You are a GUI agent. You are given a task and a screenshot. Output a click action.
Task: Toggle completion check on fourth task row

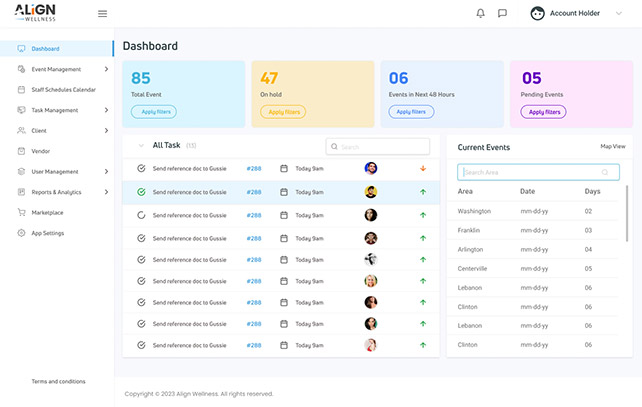tap(141, 238)
